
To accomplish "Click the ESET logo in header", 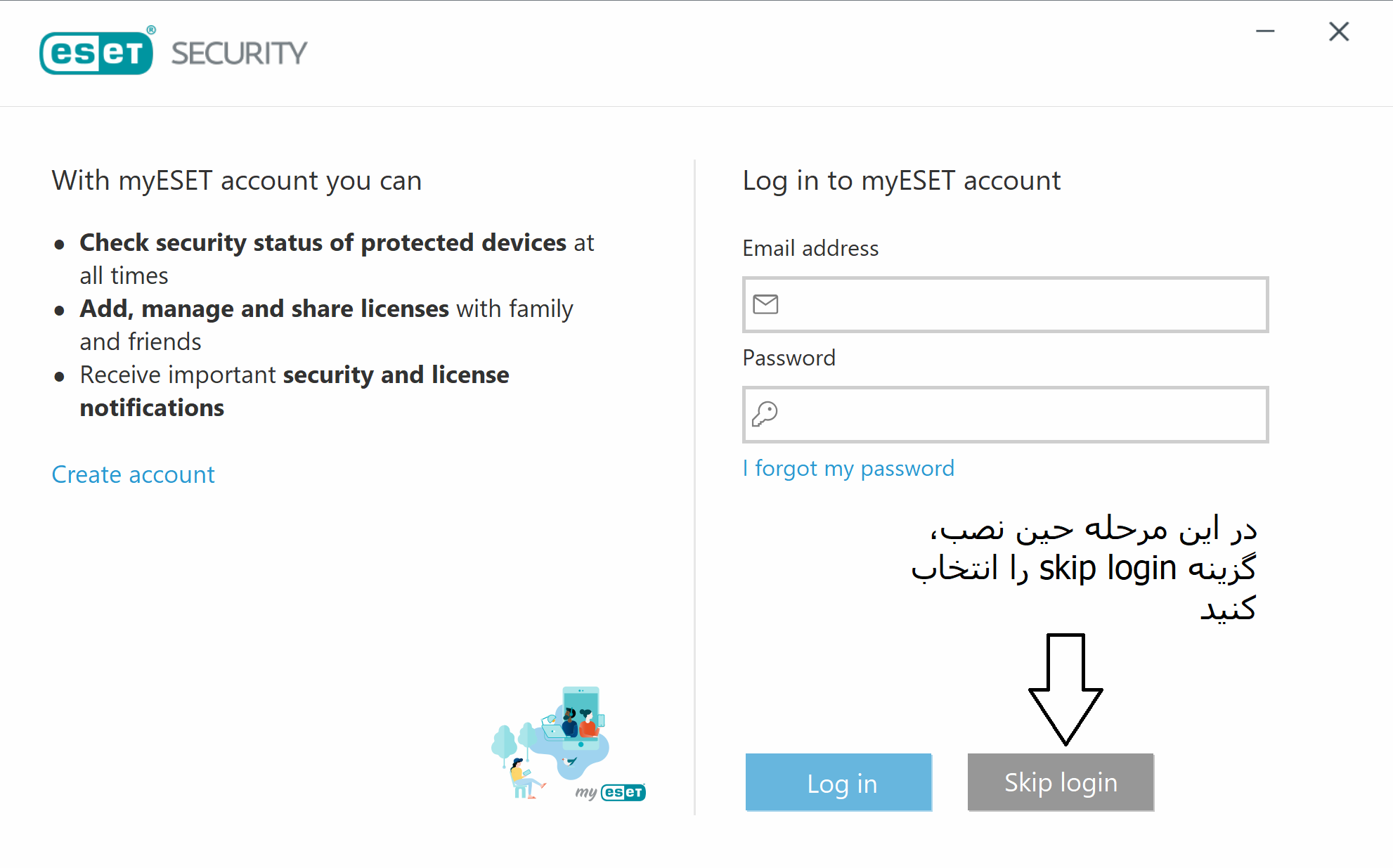I will (x=97, y=51).
